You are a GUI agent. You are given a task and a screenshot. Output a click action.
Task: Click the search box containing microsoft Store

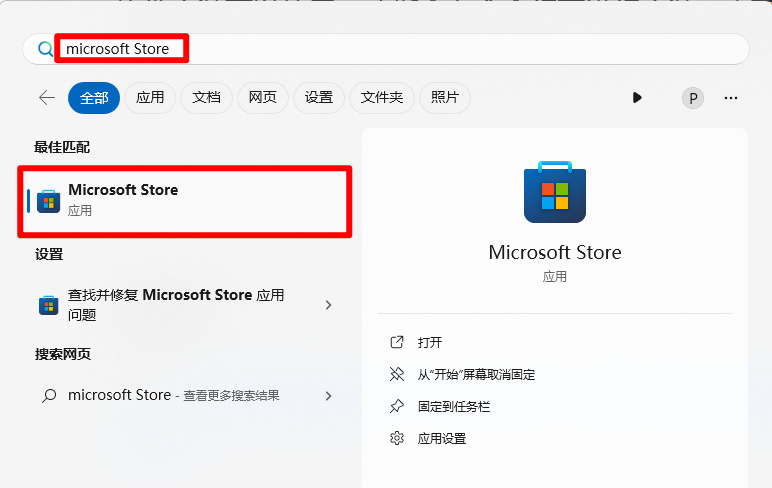click(386, 49)
